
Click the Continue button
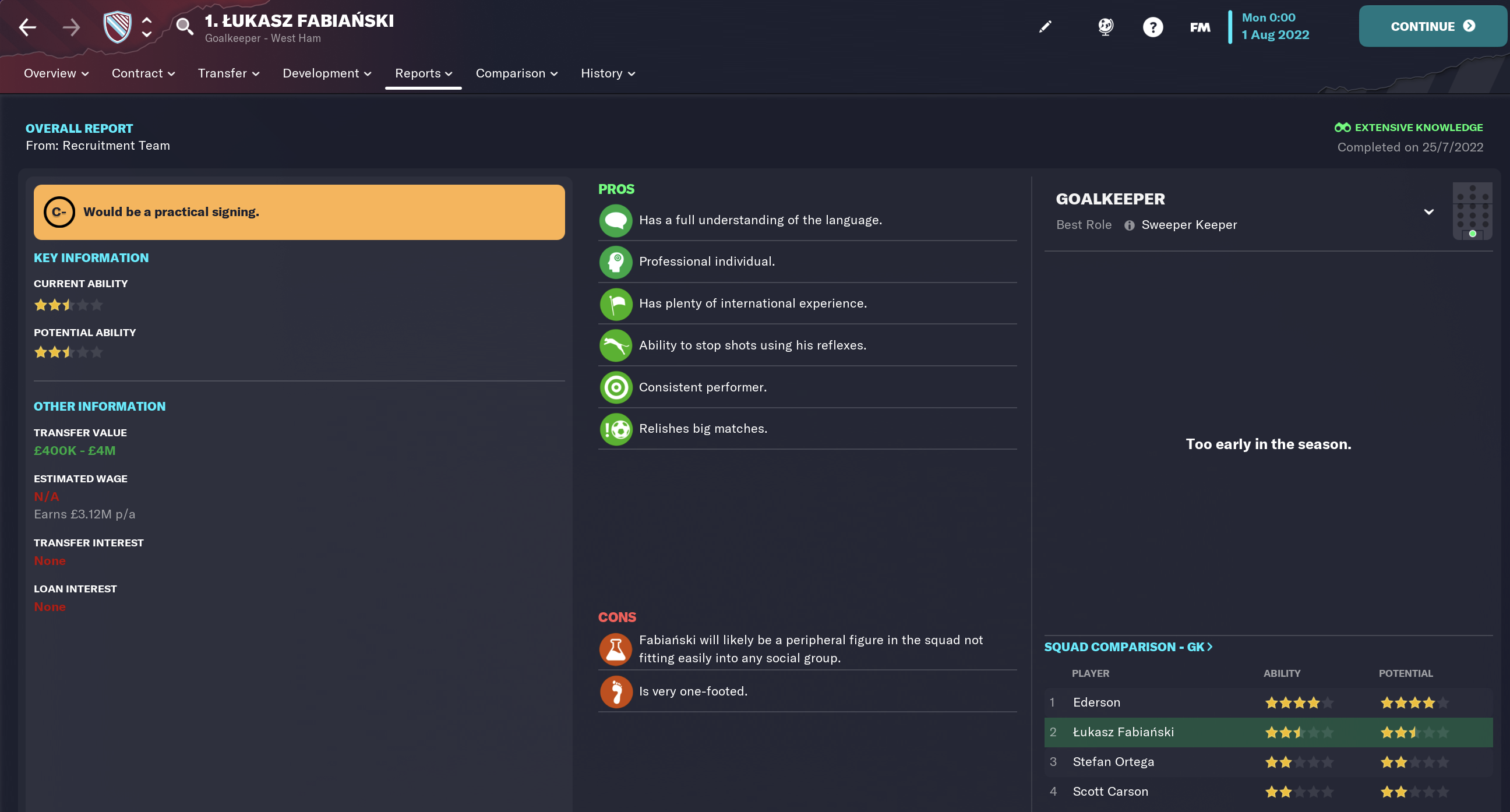(1433, 26)
